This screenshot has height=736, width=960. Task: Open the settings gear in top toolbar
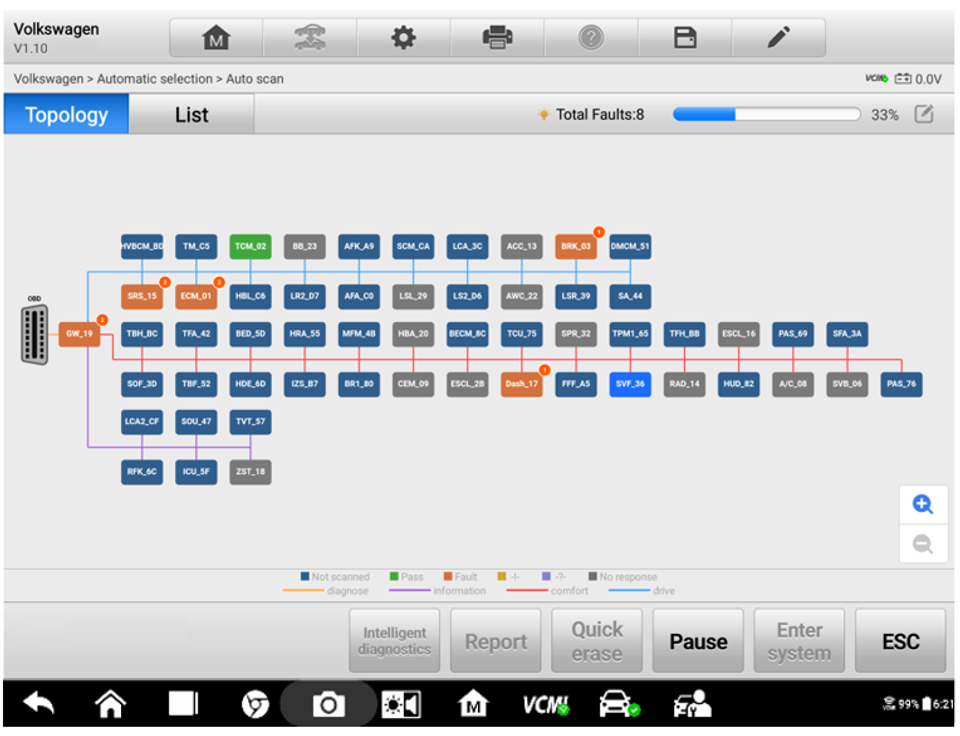(402, 38)
